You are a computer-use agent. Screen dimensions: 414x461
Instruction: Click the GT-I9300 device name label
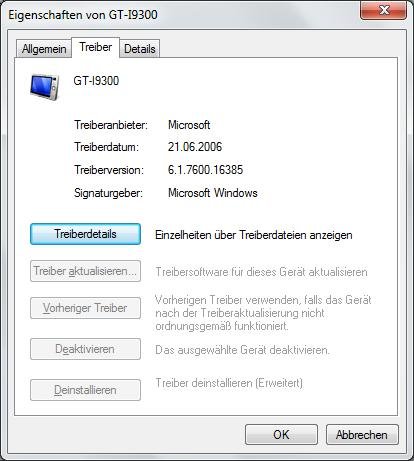pyautogui.click(x=96, y=81)
